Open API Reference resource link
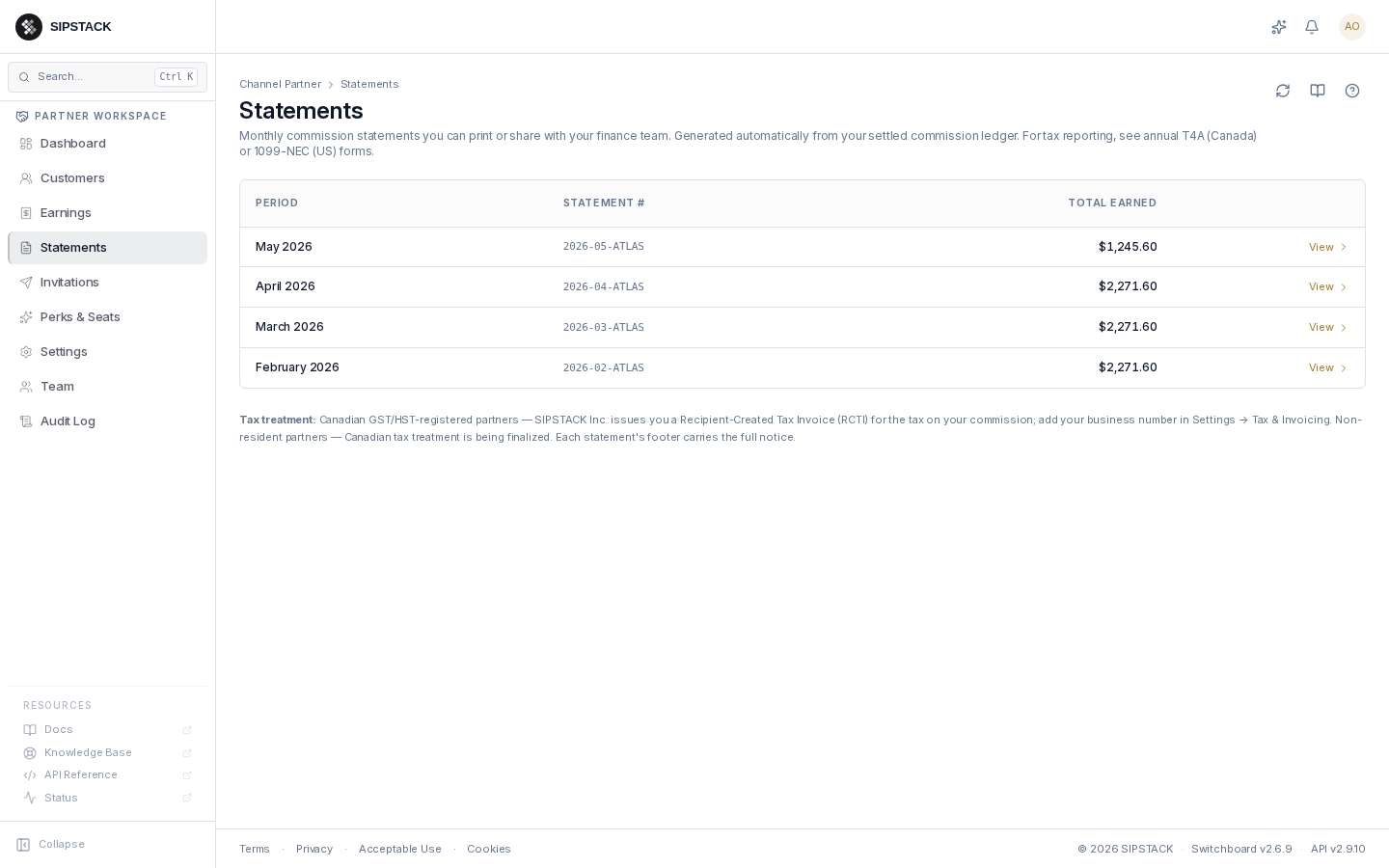 point(107,775)
